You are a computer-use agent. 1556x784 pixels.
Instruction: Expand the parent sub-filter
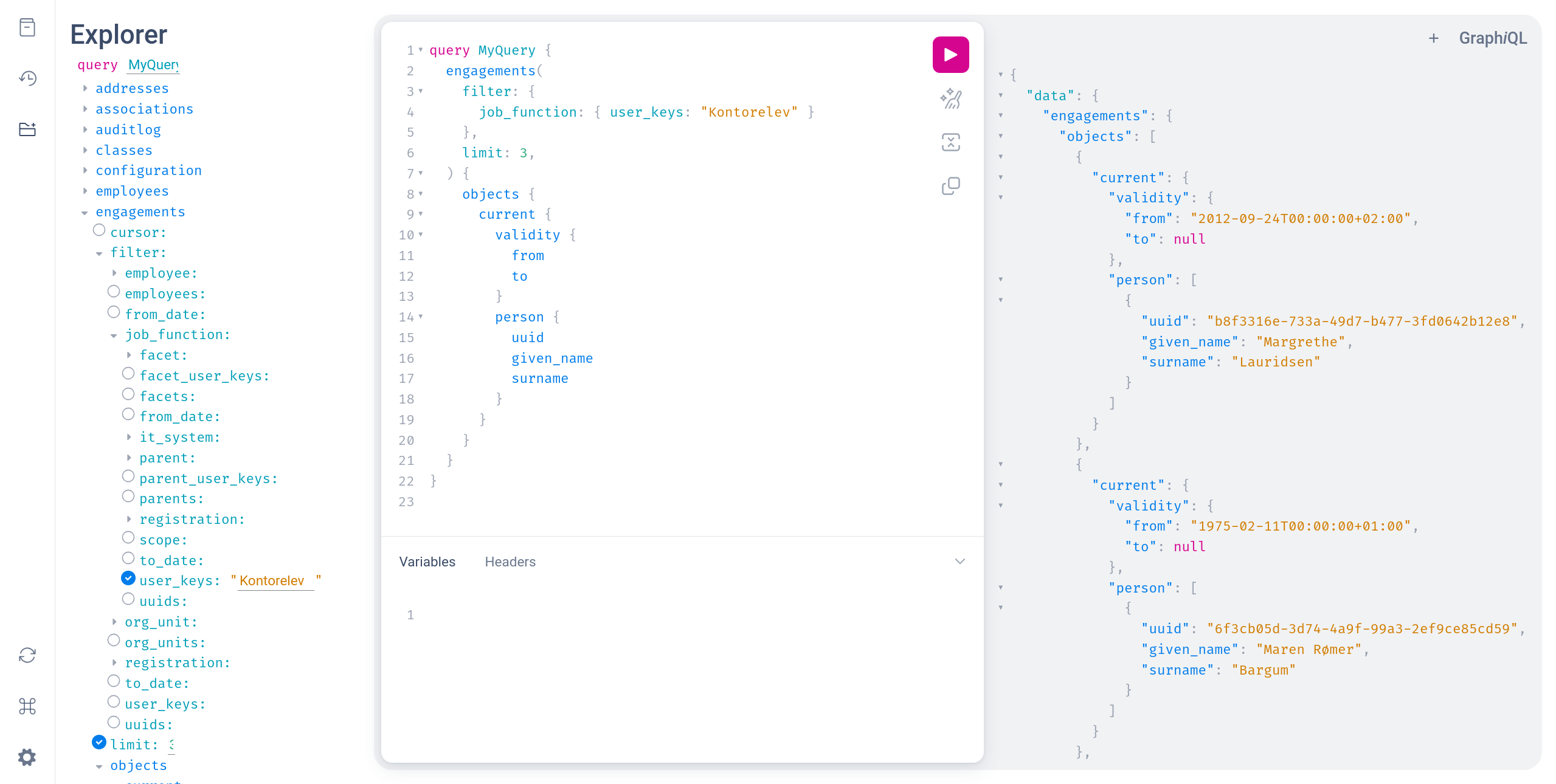129,458
